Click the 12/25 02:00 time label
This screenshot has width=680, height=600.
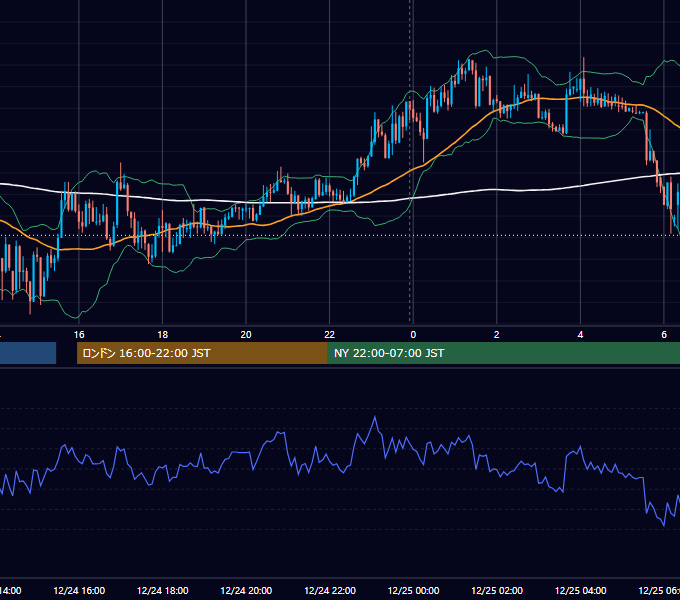click(x=497, y=590)
